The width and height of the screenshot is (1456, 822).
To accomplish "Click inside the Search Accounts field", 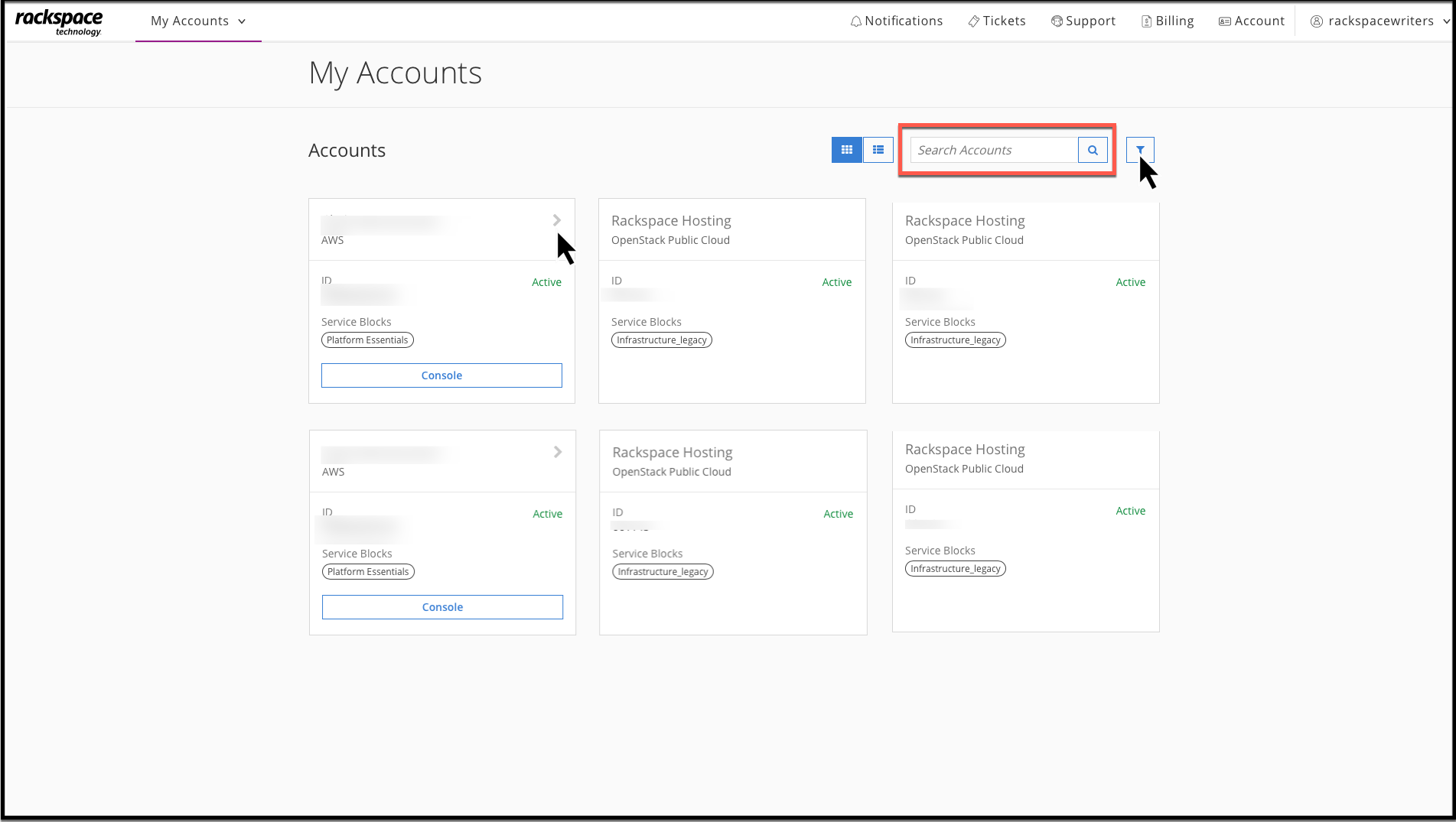I will 995,150.
